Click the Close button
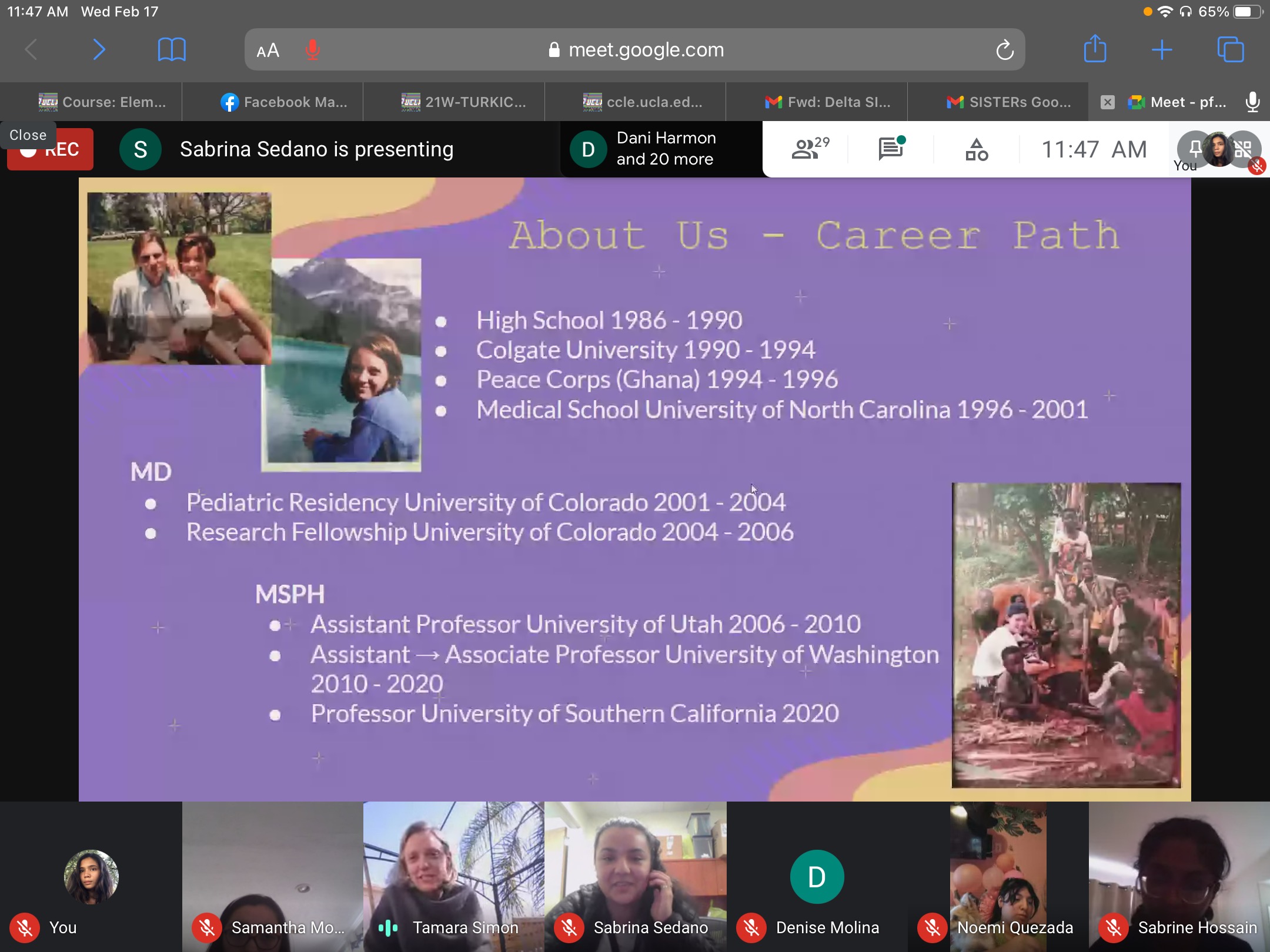 point(28,135)
